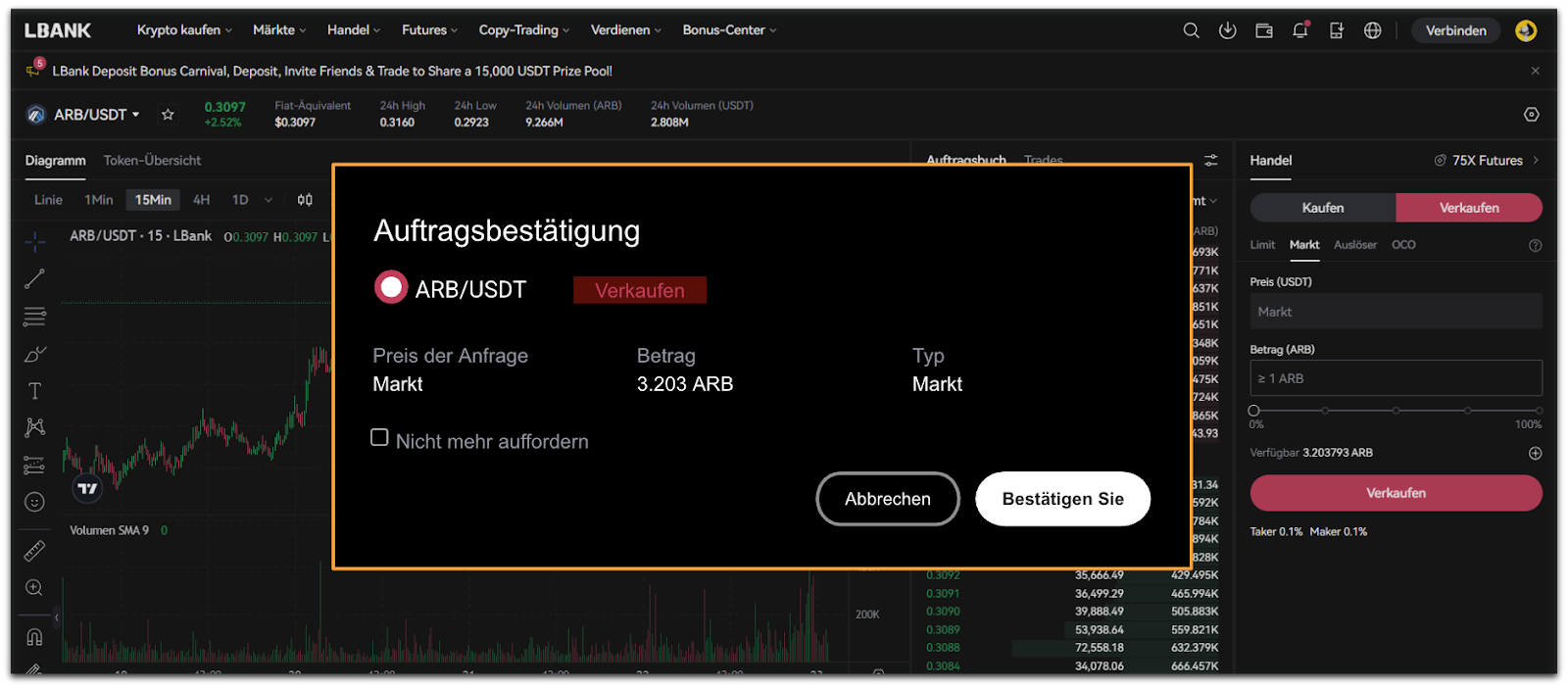The width and height of the screenshot is (1568, 689).
Task: Select the 4H chart interval
Action: coord(201,200)
